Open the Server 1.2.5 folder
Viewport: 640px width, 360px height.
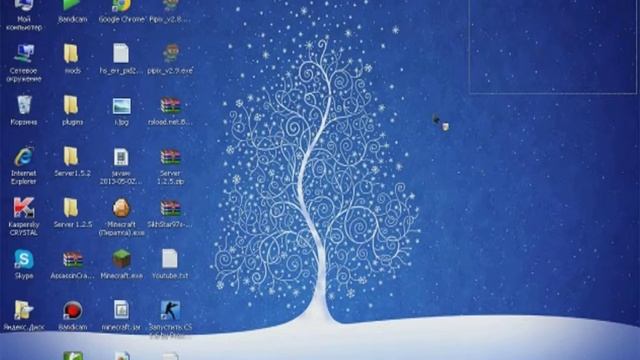coord(72,212)
